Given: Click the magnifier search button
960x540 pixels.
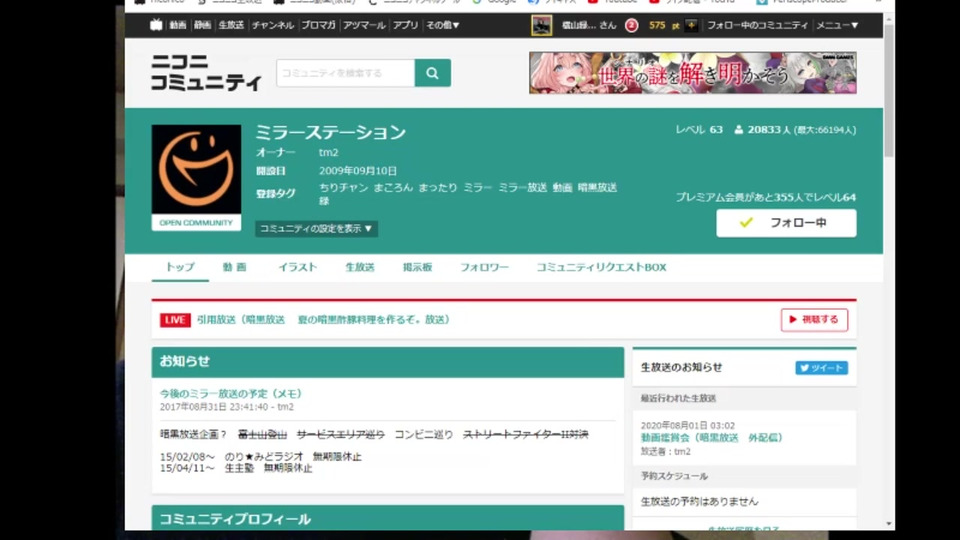Looking at the screenshot, I should 433,73.
